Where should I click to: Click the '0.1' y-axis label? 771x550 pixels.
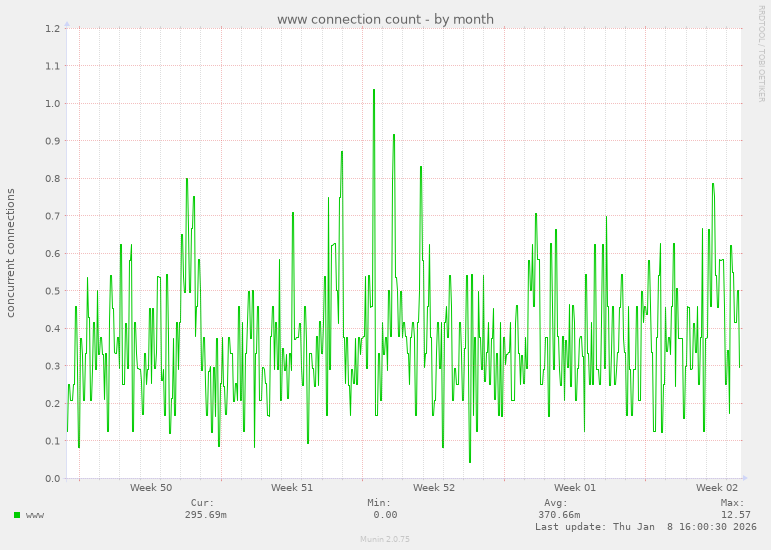pos(53,441)
